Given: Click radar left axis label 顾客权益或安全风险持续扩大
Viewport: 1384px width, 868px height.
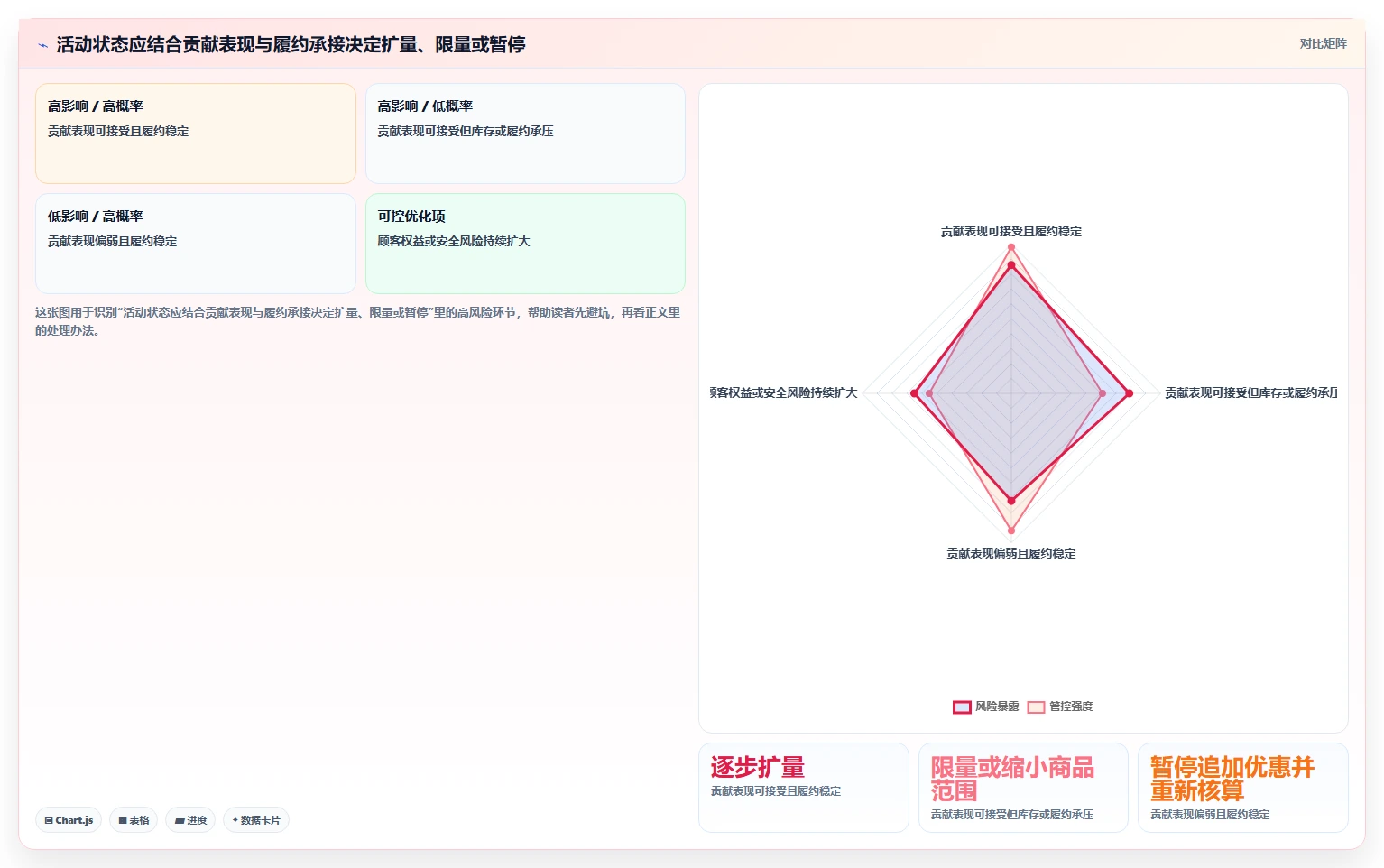Looking at the screenshot, I should coord(783,392).
